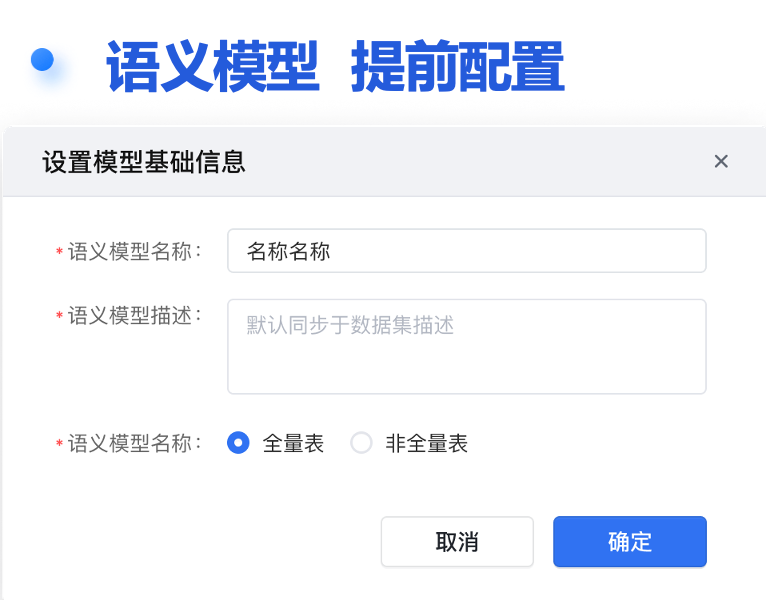
Task: Click the 语义模型 提前配置 page heading
Action: [335, 67]
